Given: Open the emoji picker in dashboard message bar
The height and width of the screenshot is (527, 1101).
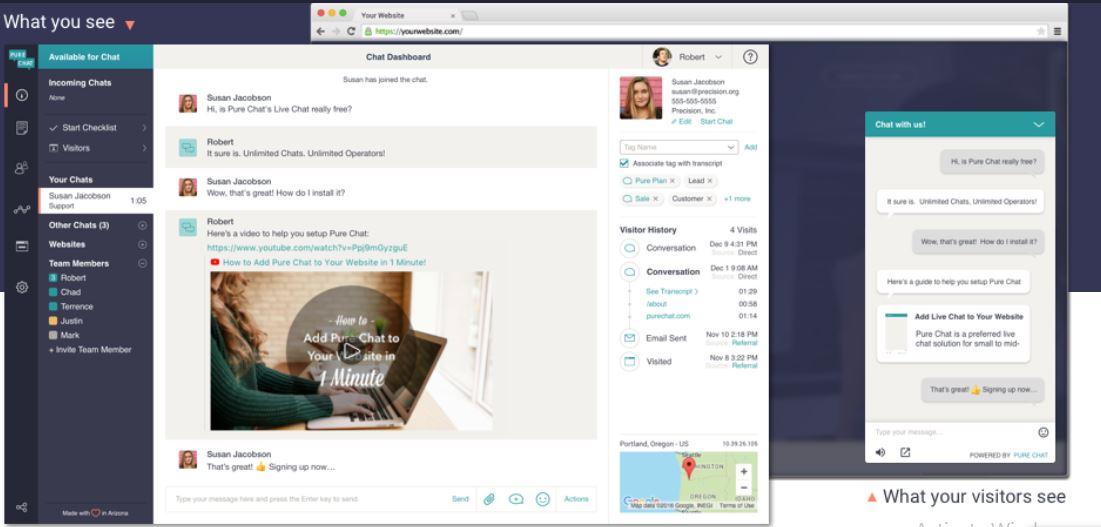Looking at the screenshot, I should 542,499.
